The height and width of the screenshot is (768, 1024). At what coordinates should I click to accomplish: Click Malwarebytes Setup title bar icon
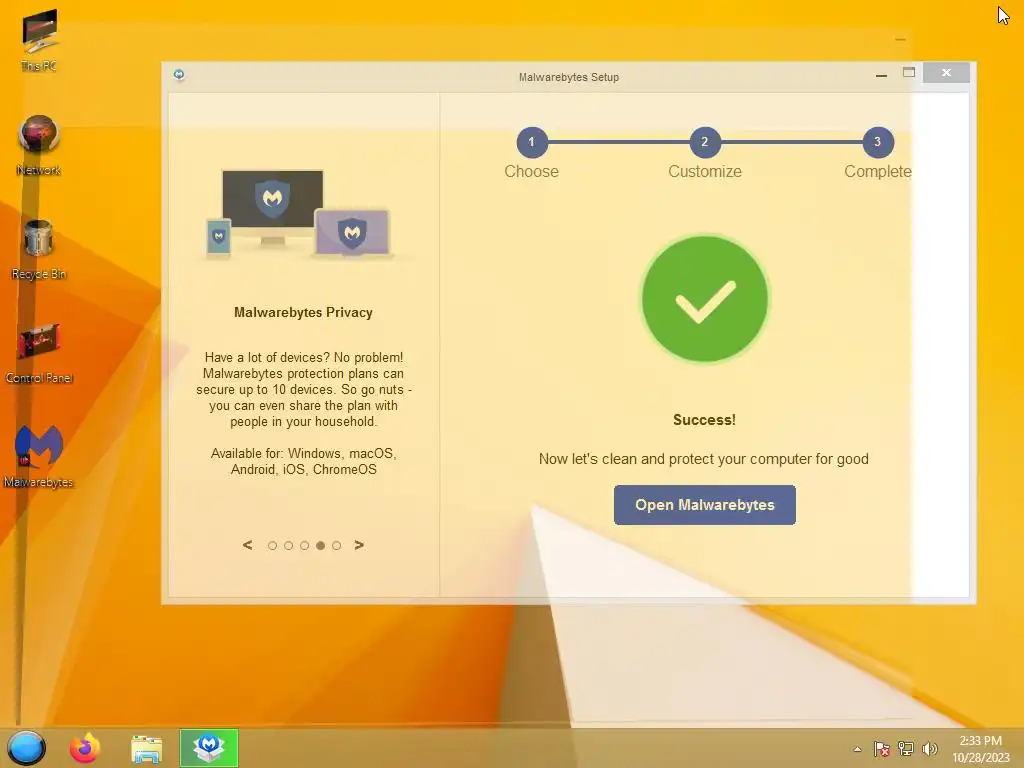tap(179, 74)
